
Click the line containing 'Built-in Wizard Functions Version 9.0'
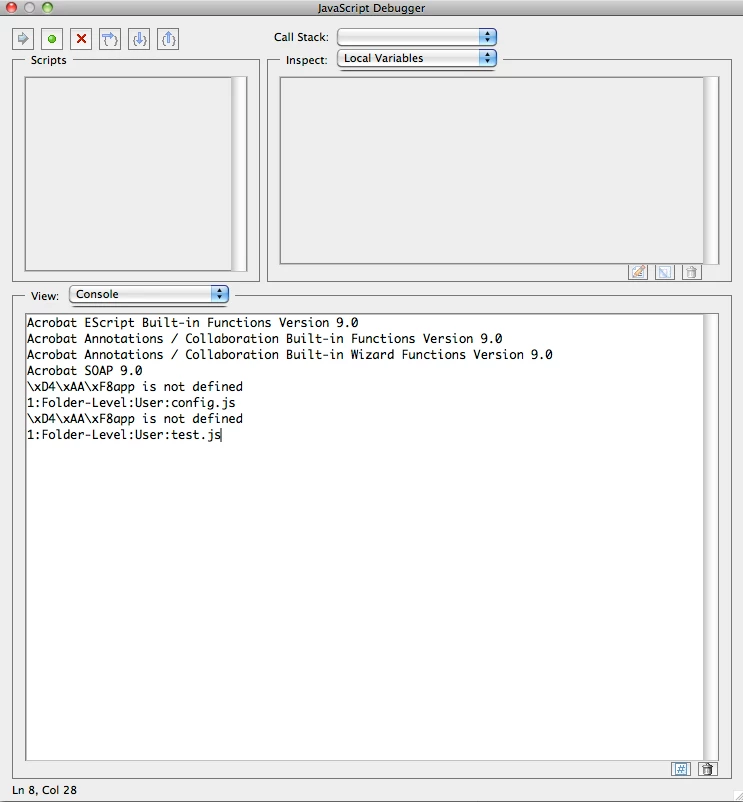click(290, 354)
